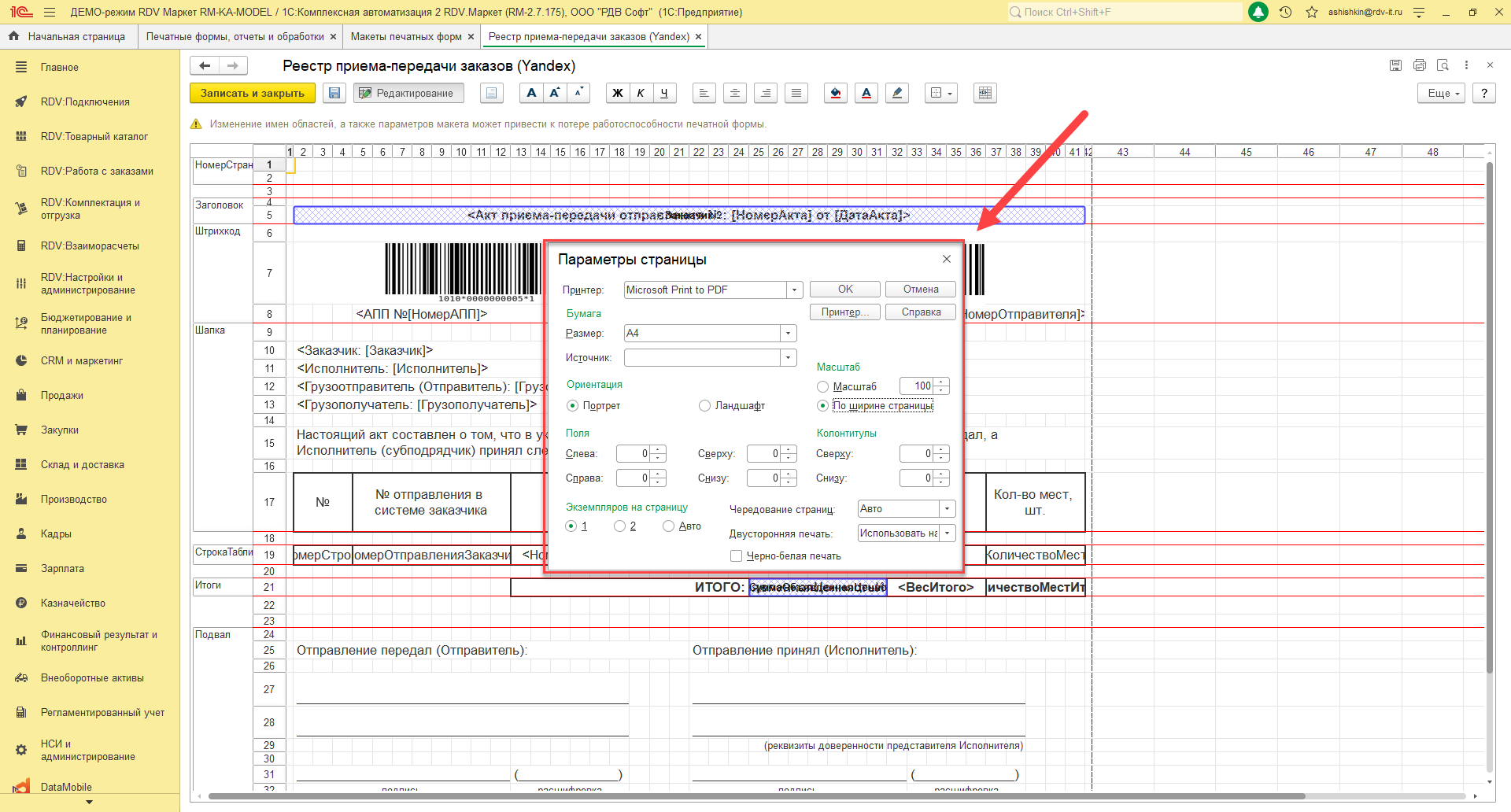Click the search field Поиск
The image size is (1511, 812).
[x=1125, y=12]
